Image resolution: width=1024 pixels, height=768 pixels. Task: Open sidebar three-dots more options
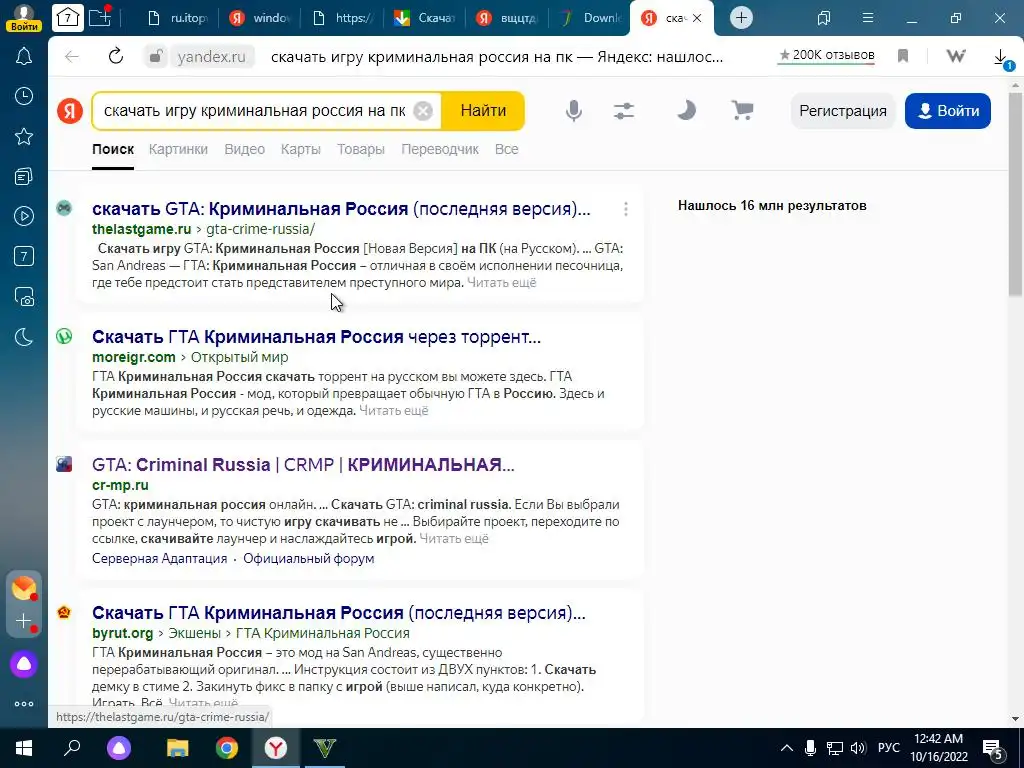pyautogui.click(x=24, y=704)
